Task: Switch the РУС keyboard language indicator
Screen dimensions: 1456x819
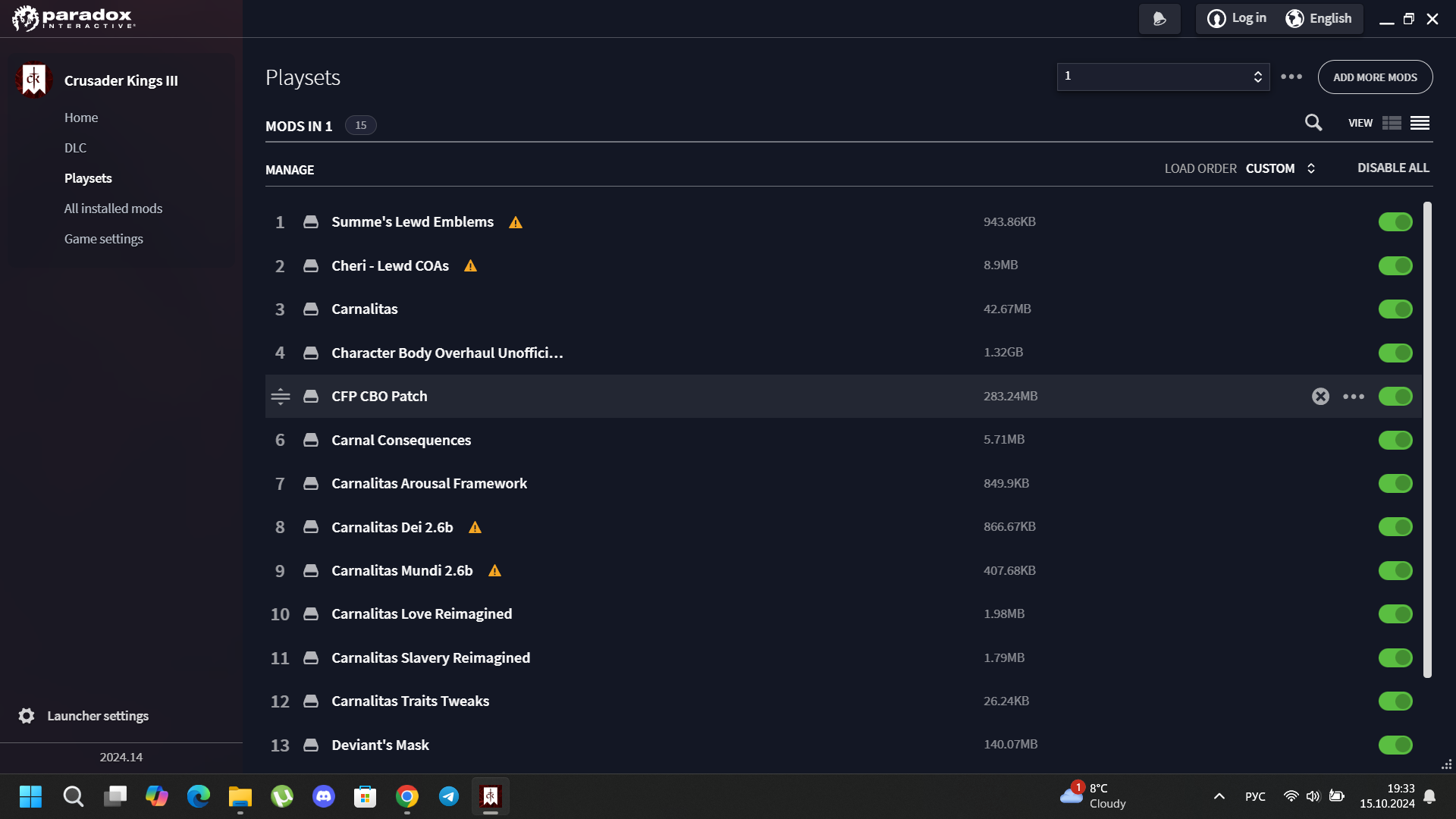Action: click(1255, 796)
